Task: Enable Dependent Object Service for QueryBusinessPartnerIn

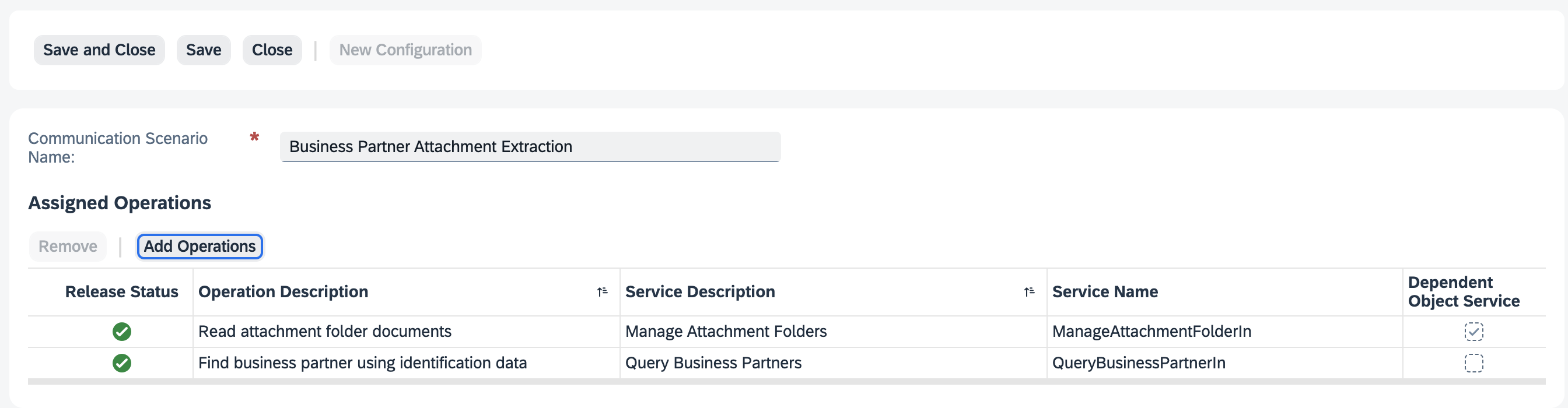Action: coord(1474,363)
